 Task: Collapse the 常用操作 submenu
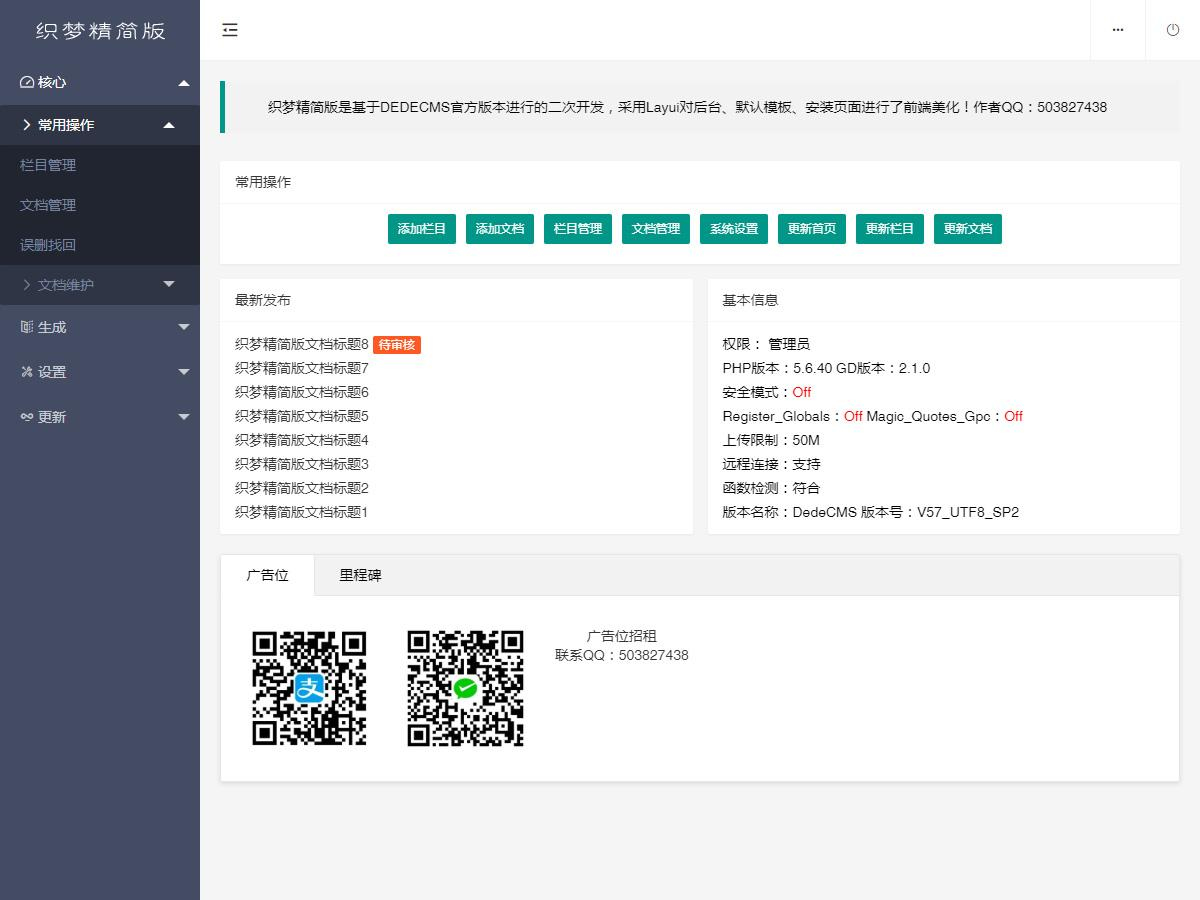100,125
